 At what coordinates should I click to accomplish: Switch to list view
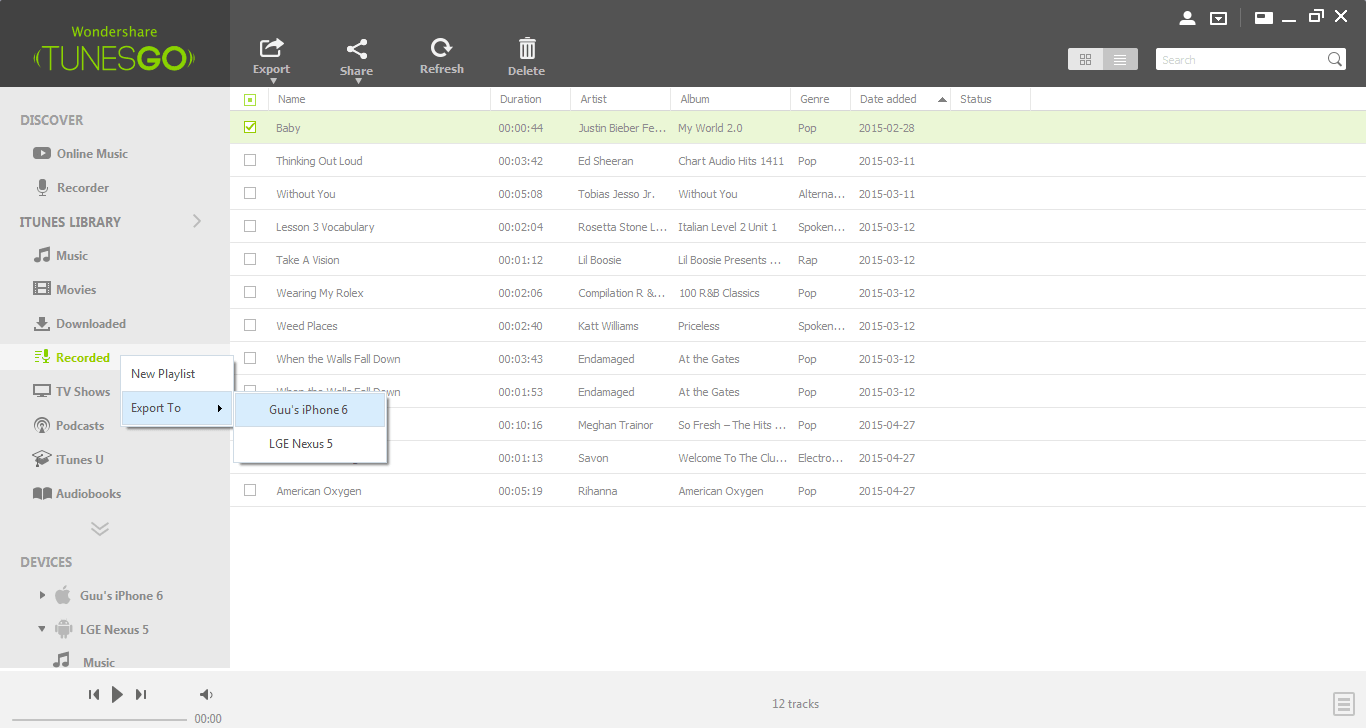click(1120, 60)
